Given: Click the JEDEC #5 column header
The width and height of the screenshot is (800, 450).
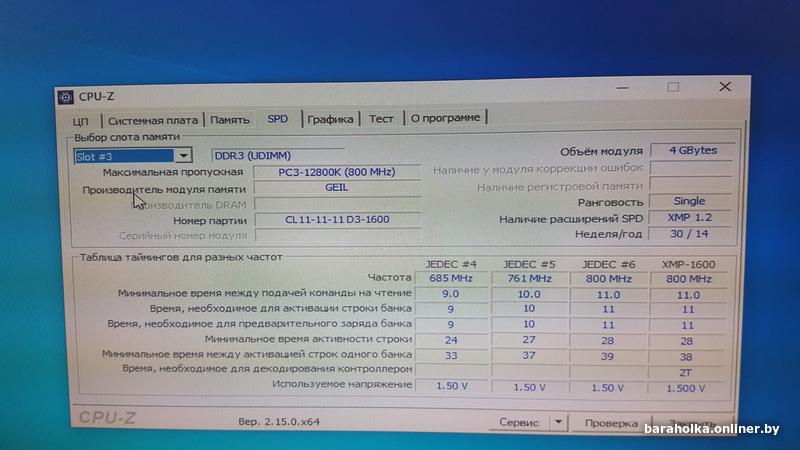Looking at the screenshot, I should [529, 264].
